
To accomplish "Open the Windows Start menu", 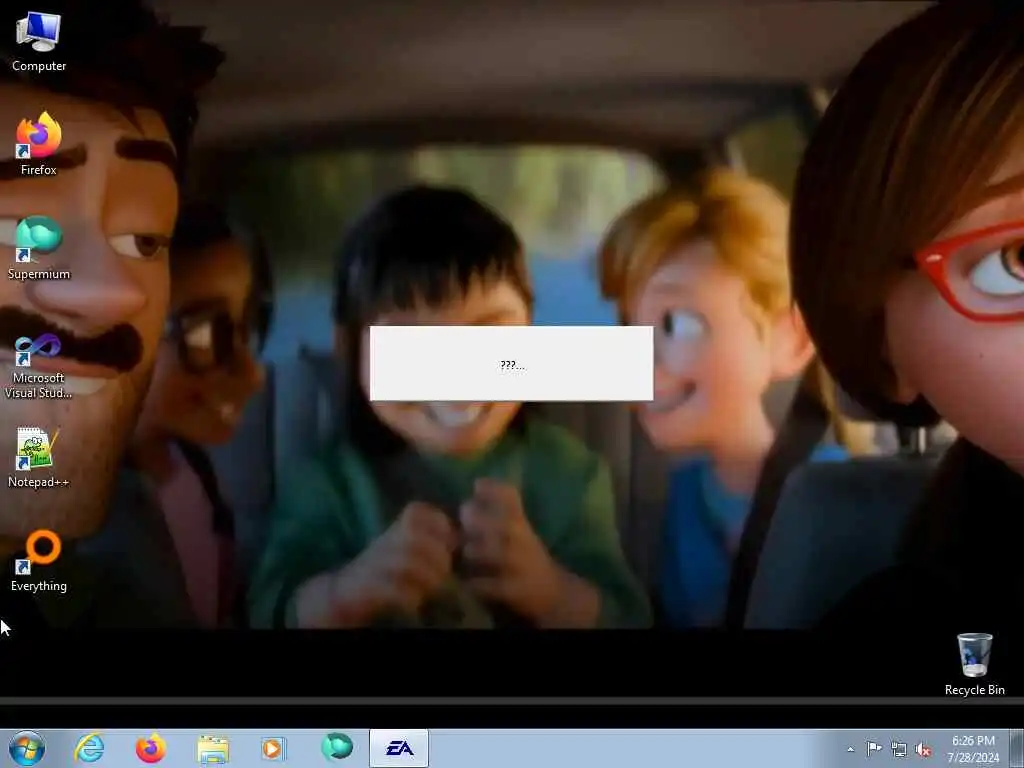I will 27,748.
